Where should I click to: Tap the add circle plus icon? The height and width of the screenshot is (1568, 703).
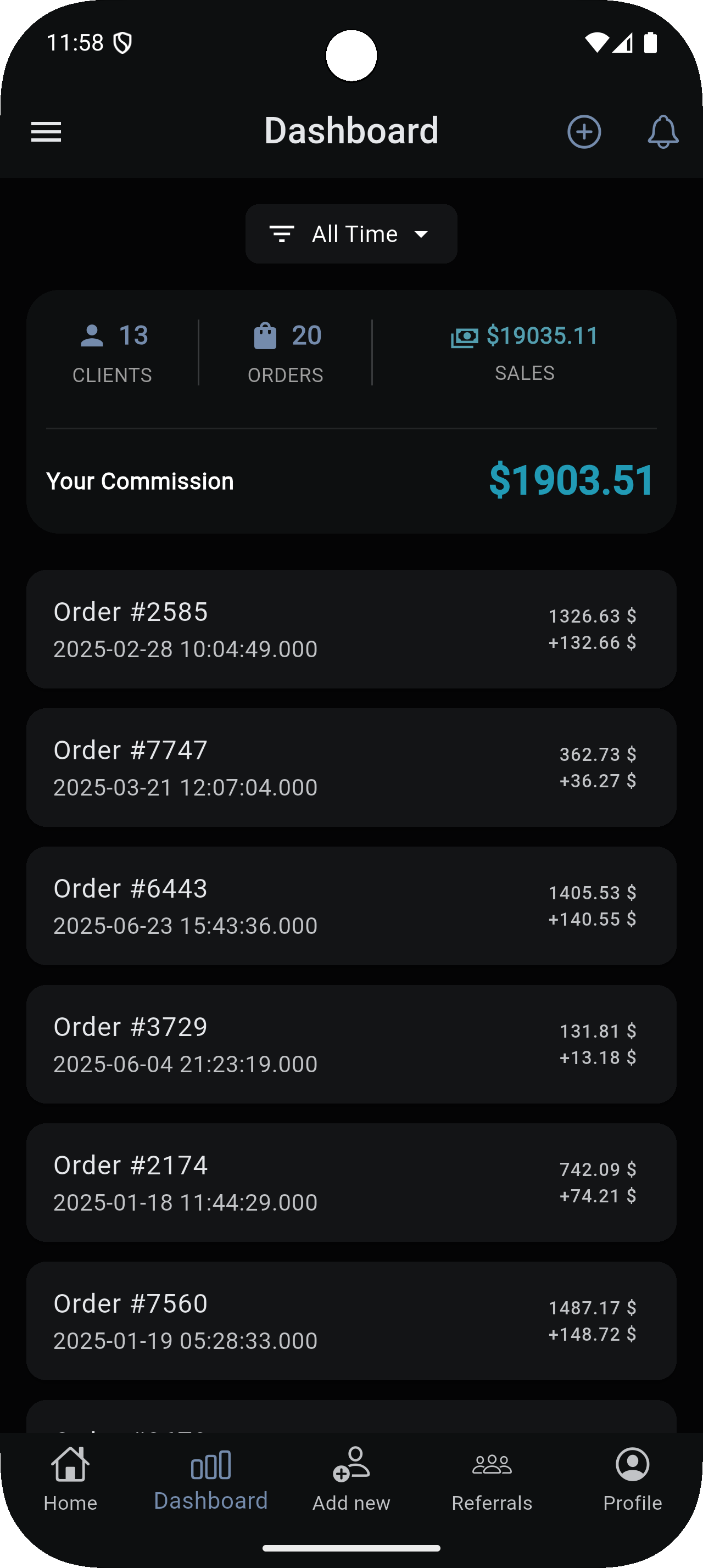[x=584, y=131]
